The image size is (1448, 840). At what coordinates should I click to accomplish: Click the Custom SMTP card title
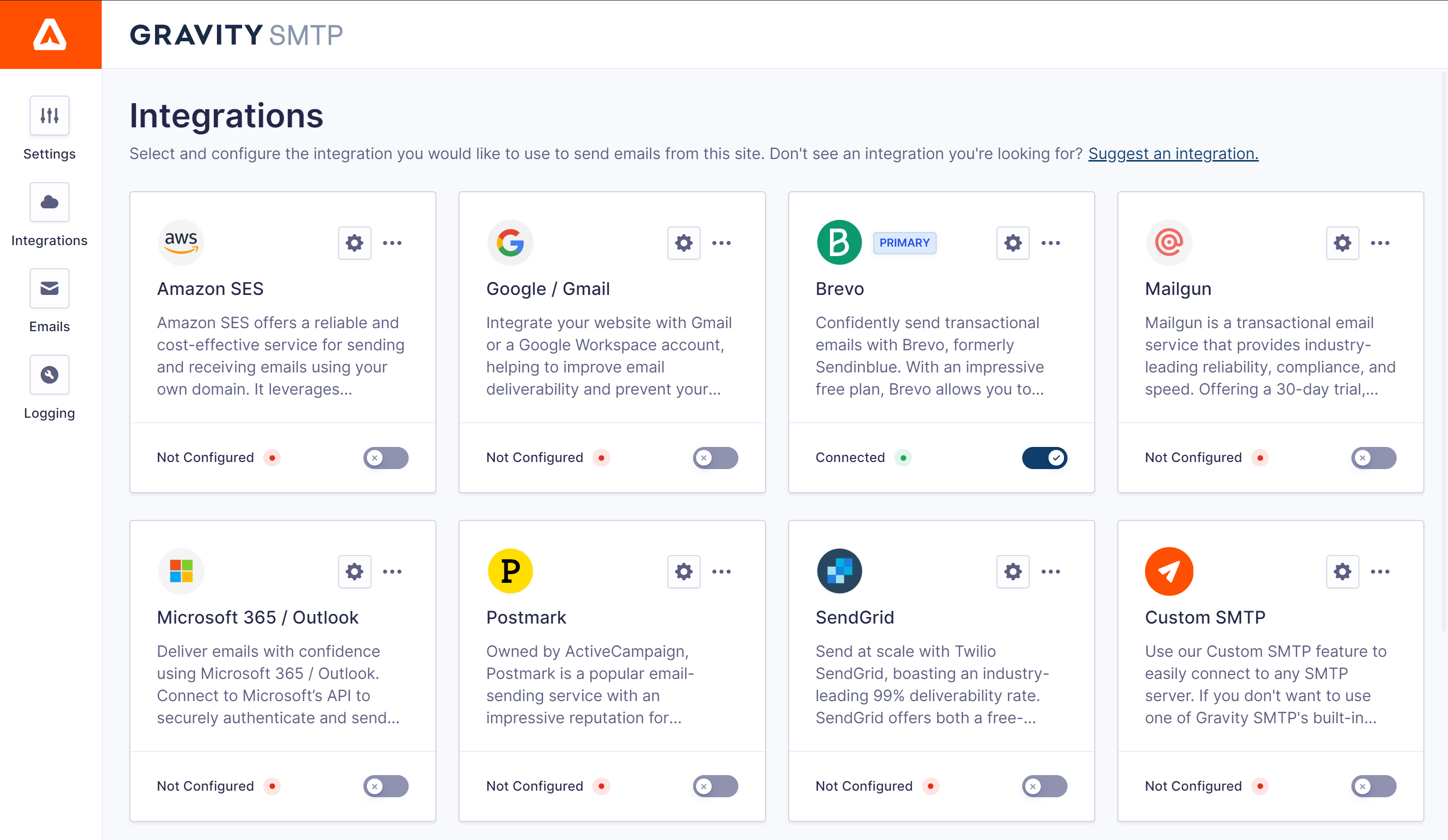click(x=1205, y=617)
